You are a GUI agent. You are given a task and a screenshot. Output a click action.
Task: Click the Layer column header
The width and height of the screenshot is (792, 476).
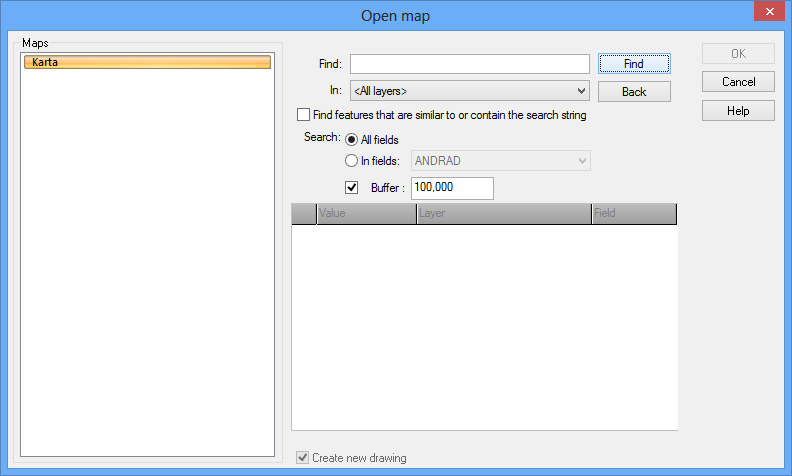[503, 214]
